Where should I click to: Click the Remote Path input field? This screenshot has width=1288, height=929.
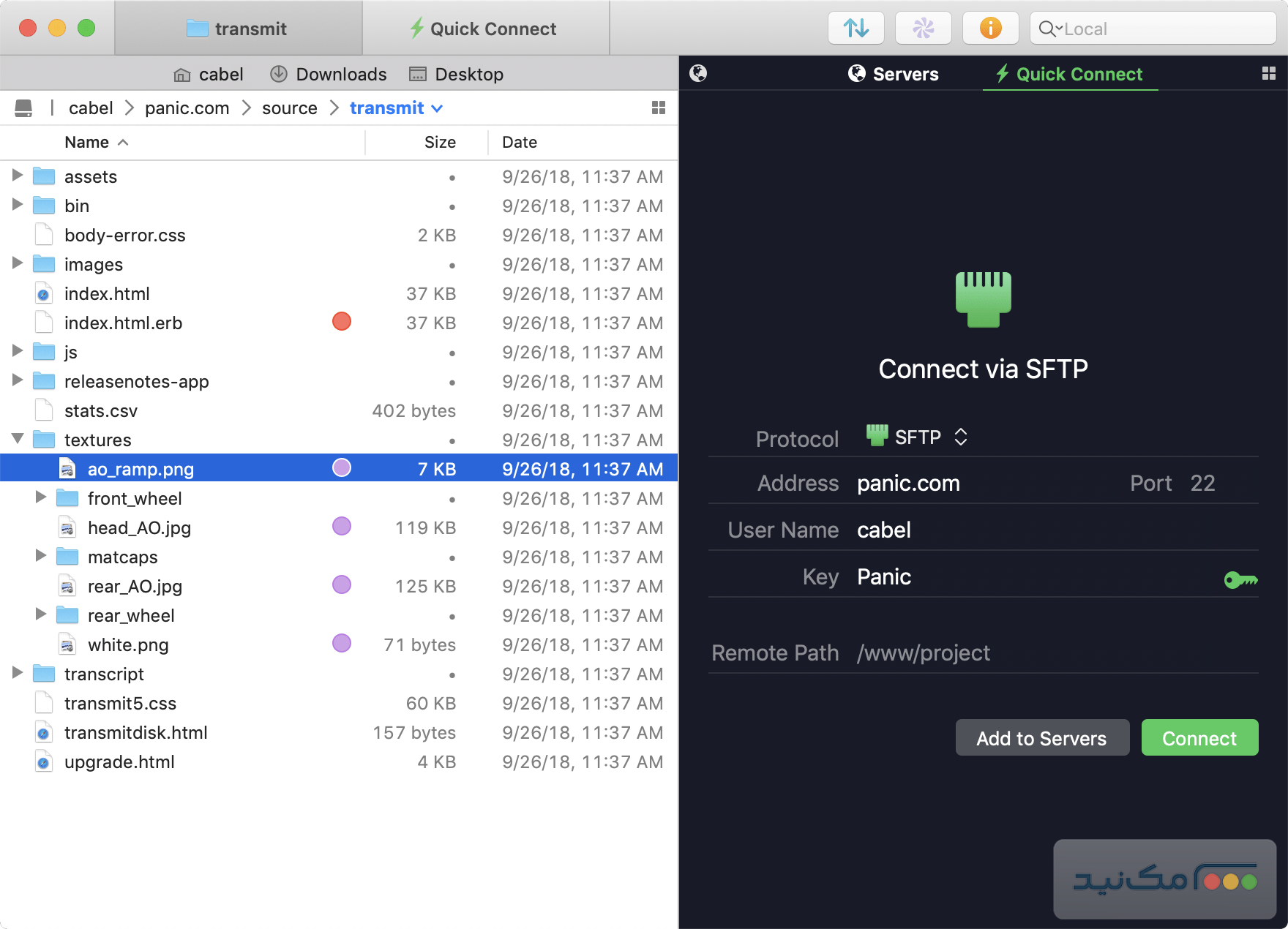click(1054, 652)
